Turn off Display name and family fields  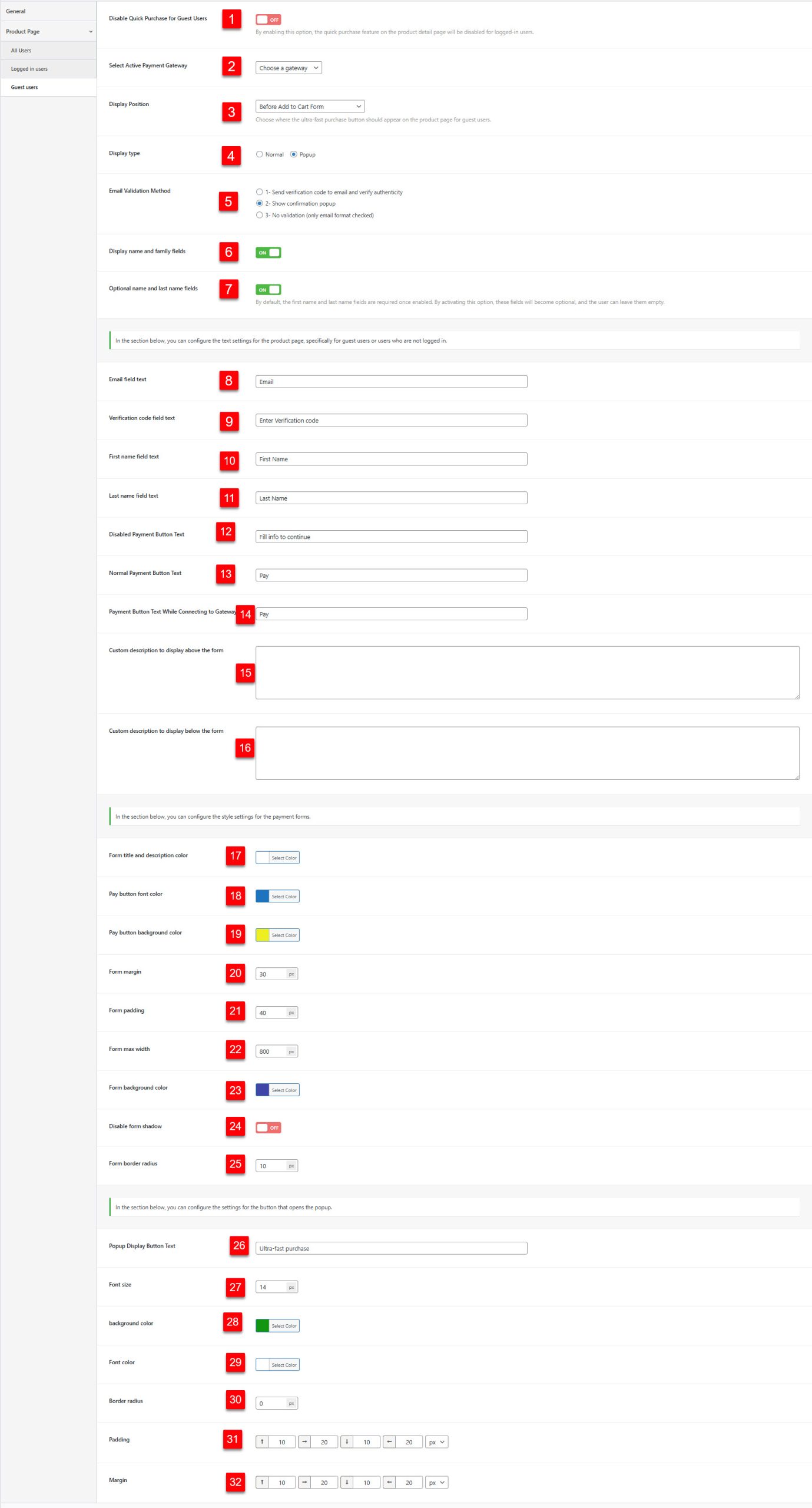(x=268, y=252)
